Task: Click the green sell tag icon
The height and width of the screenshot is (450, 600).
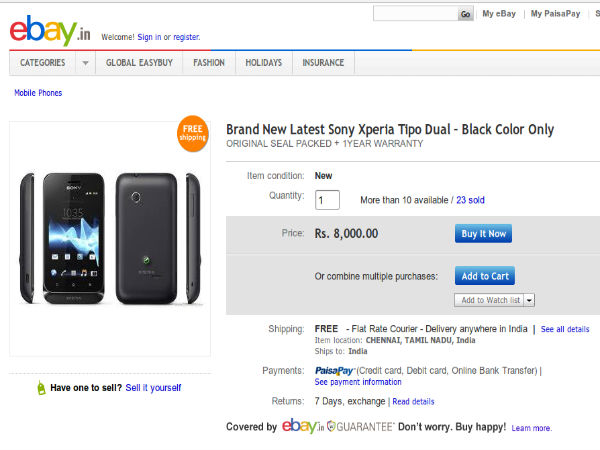Action: [40, 387]
